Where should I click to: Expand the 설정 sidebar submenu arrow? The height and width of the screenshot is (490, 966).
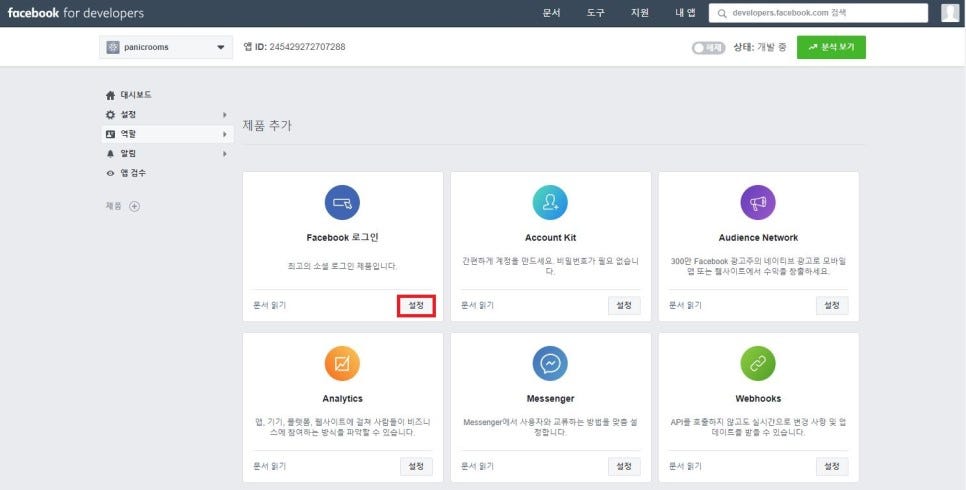coord(225,115)
